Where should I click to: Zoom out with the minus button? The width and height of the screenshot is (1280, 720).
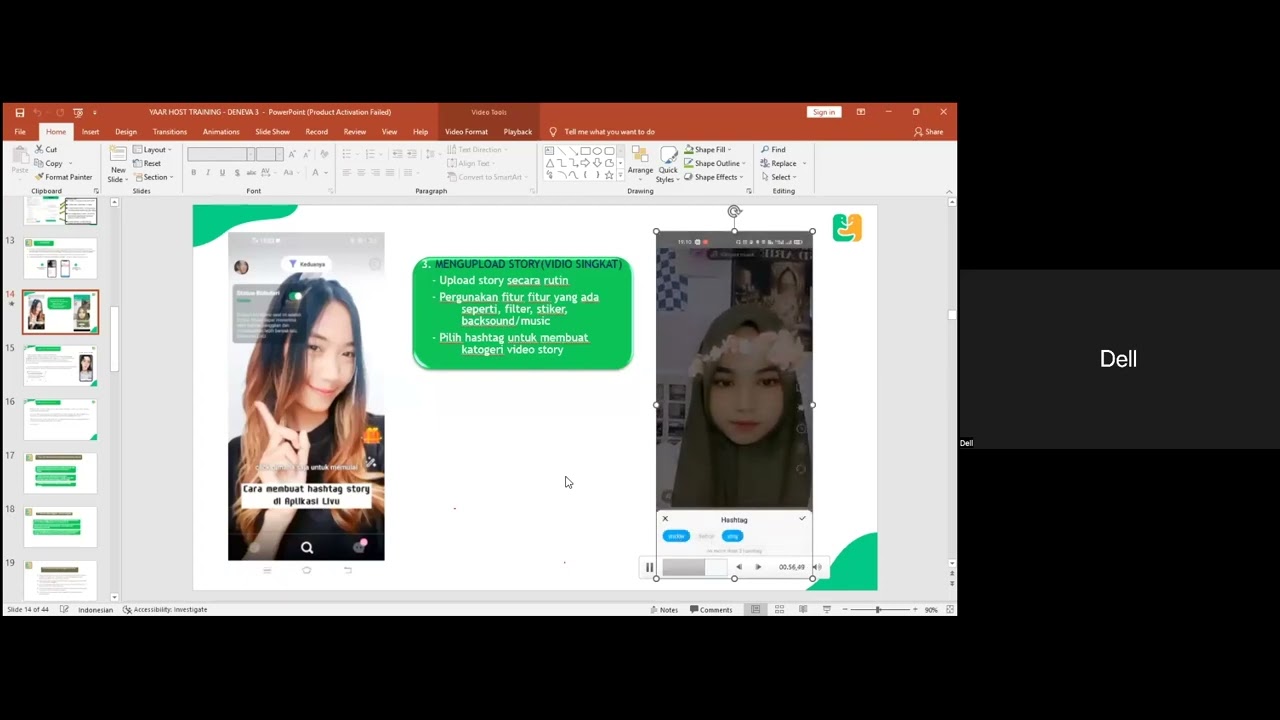pos(845,609)
